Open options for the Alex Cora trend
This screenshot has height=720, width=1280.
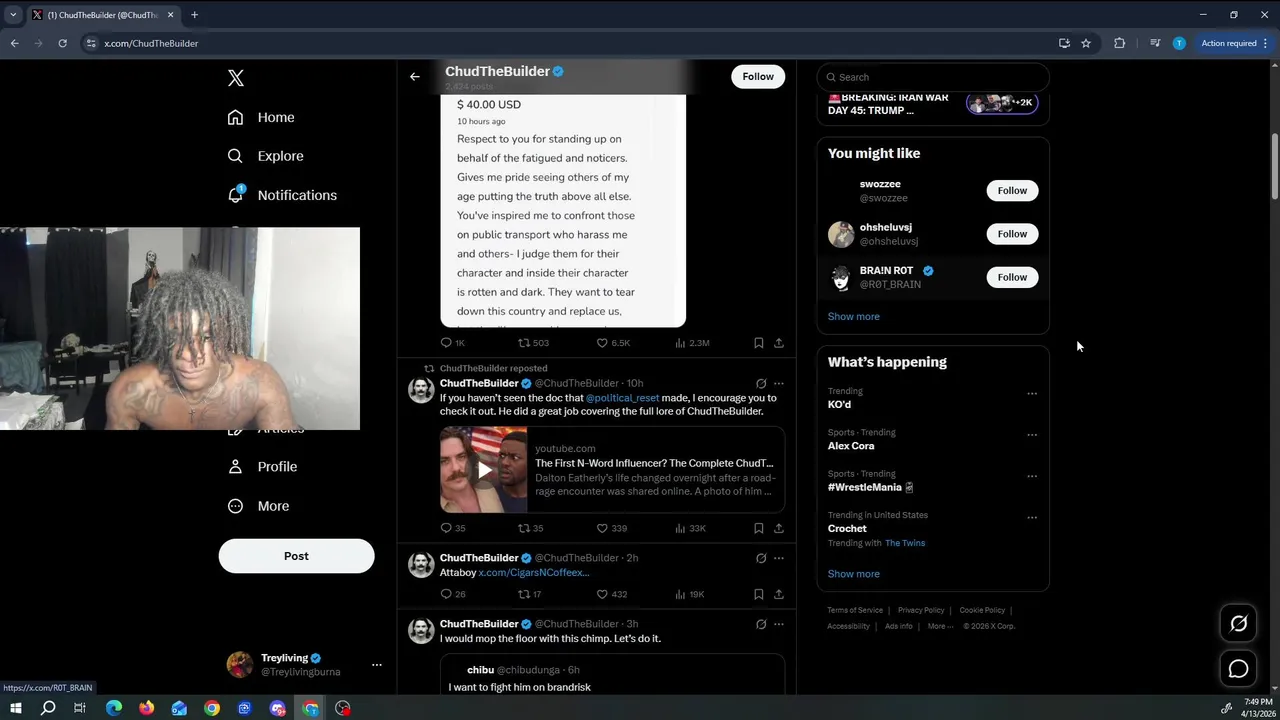[1032, 435]
